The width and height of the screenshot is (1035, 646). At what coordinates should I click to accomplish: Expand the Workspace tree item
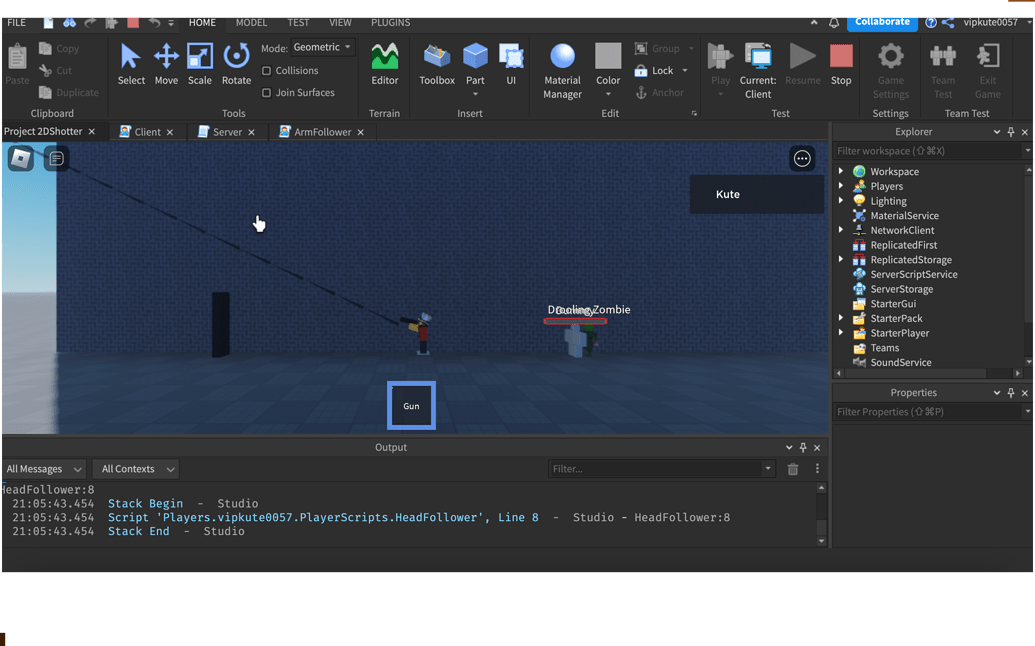click(840, 171)
